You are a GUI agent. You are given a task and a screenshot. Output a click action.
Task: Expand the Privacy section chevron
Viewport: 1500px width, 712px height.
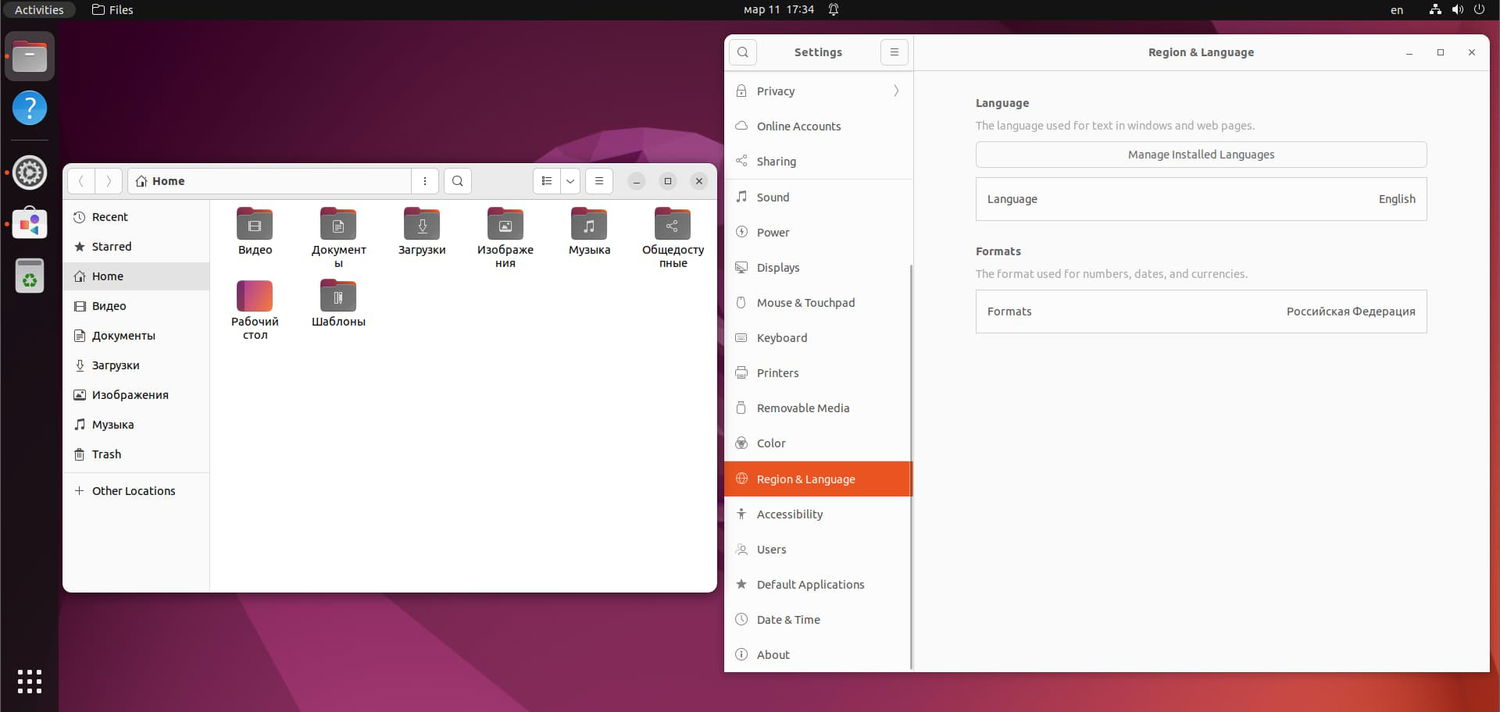[x=896, y=91]
